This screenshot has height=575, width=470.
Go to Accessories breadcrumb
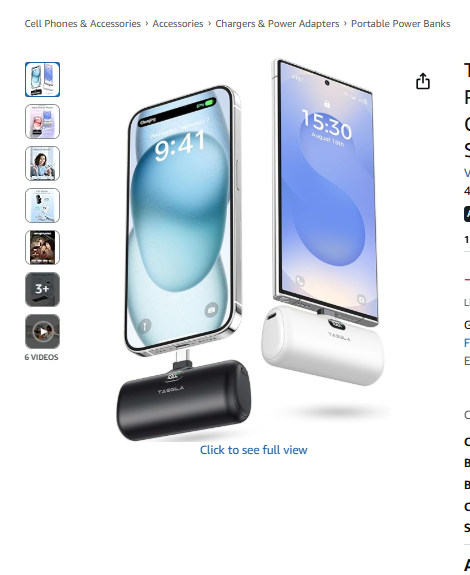point(178,23)
